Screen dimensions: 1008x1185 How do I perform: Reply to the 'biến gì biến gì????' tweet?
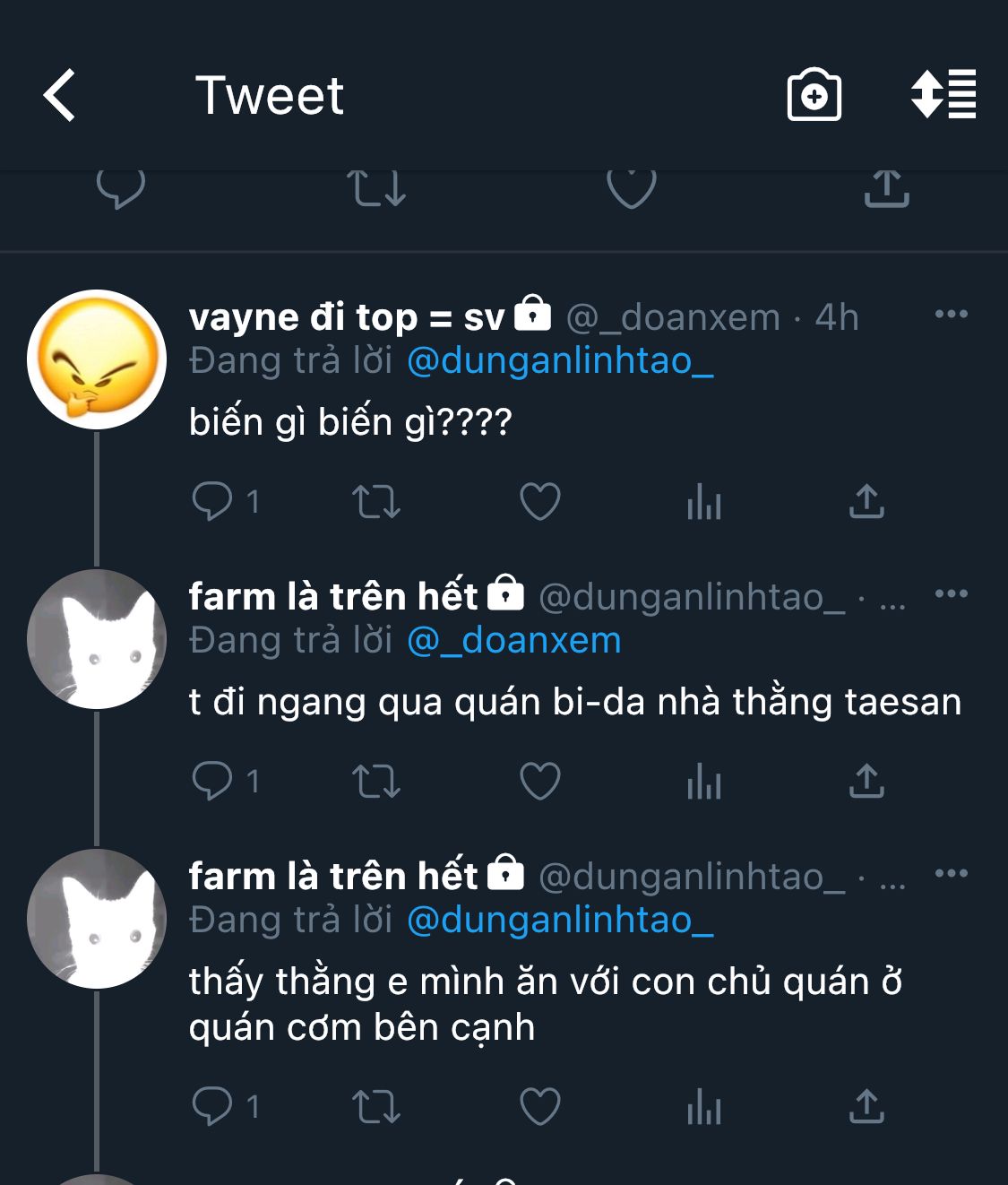click(x=213, y=501)
